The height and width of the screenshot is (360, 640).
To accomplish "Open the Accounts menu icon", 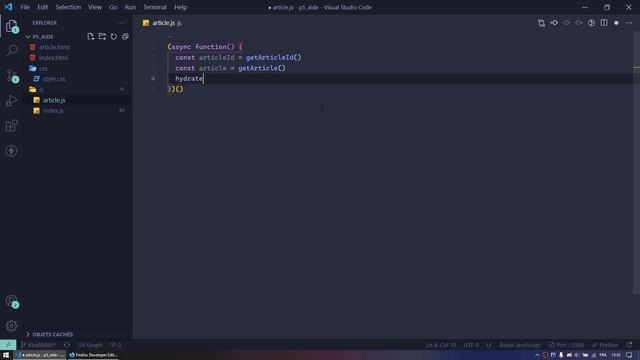I will pyautogui.click(x=11, y=301).
